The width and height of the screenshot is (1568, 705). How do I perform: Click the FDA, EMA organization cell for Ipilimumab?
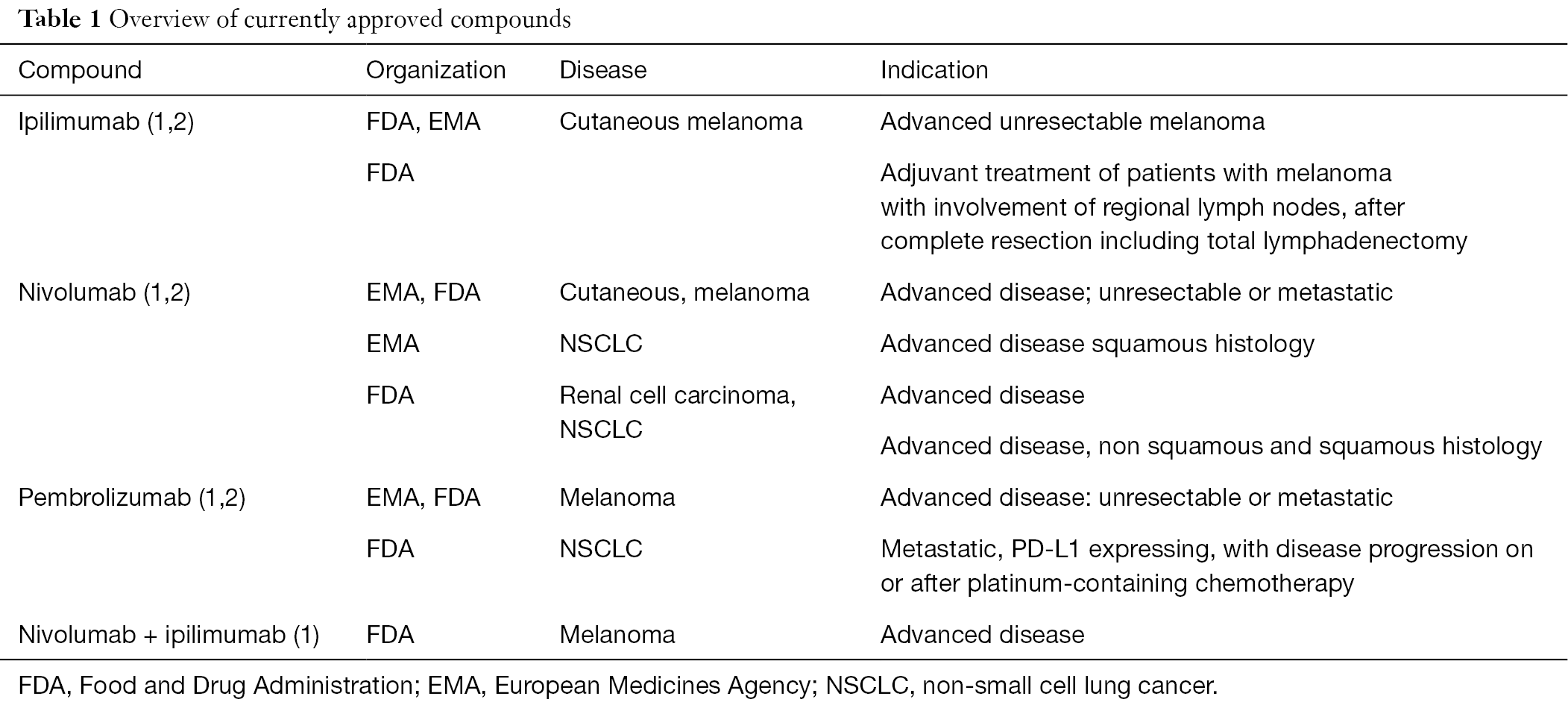click(x=423, y=122)
